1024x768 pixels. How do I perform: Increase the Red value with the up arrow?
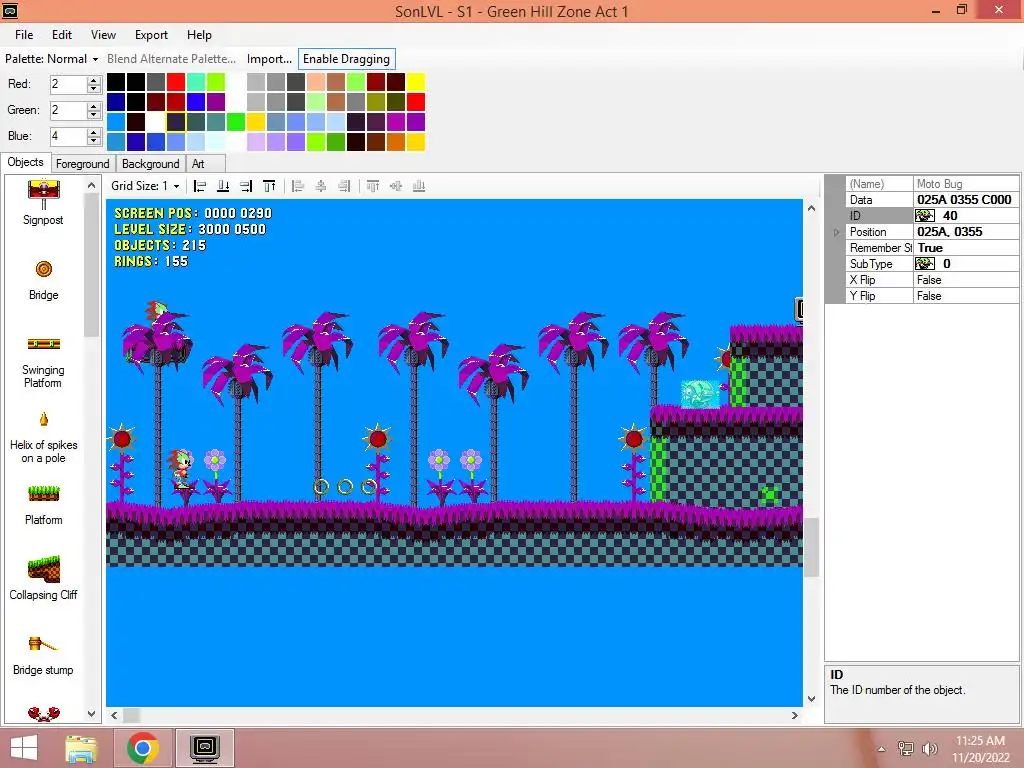94,80
